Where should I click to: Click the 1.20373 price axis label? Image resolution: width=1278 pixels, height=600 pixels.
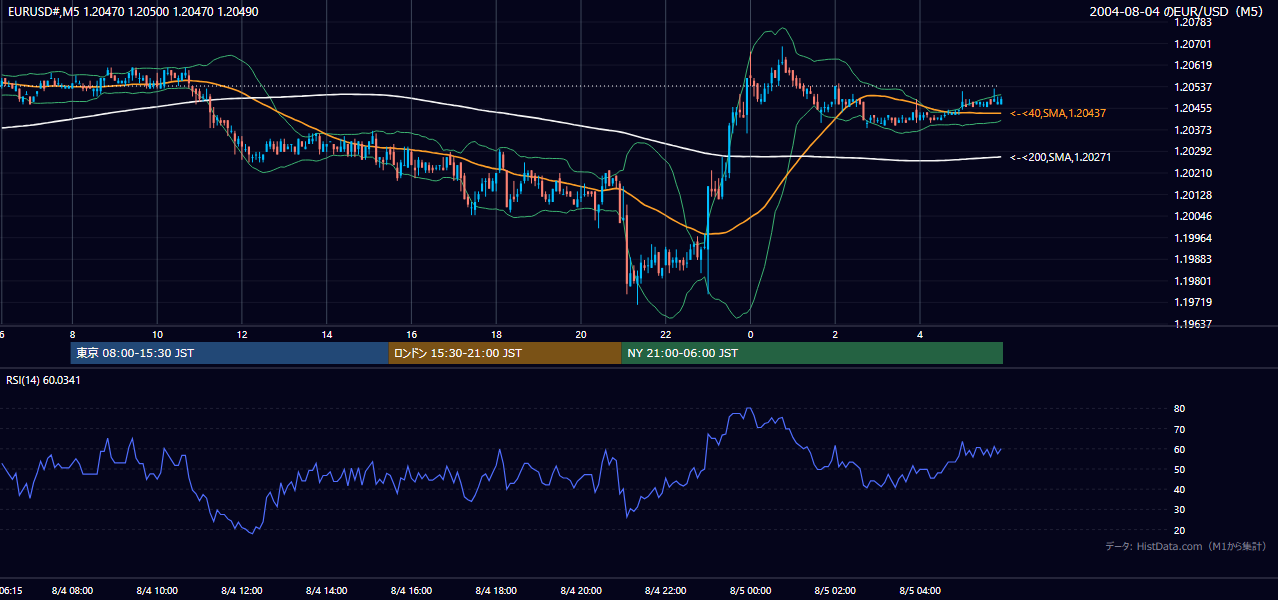pyautogui.click(x=1194, y=130)
